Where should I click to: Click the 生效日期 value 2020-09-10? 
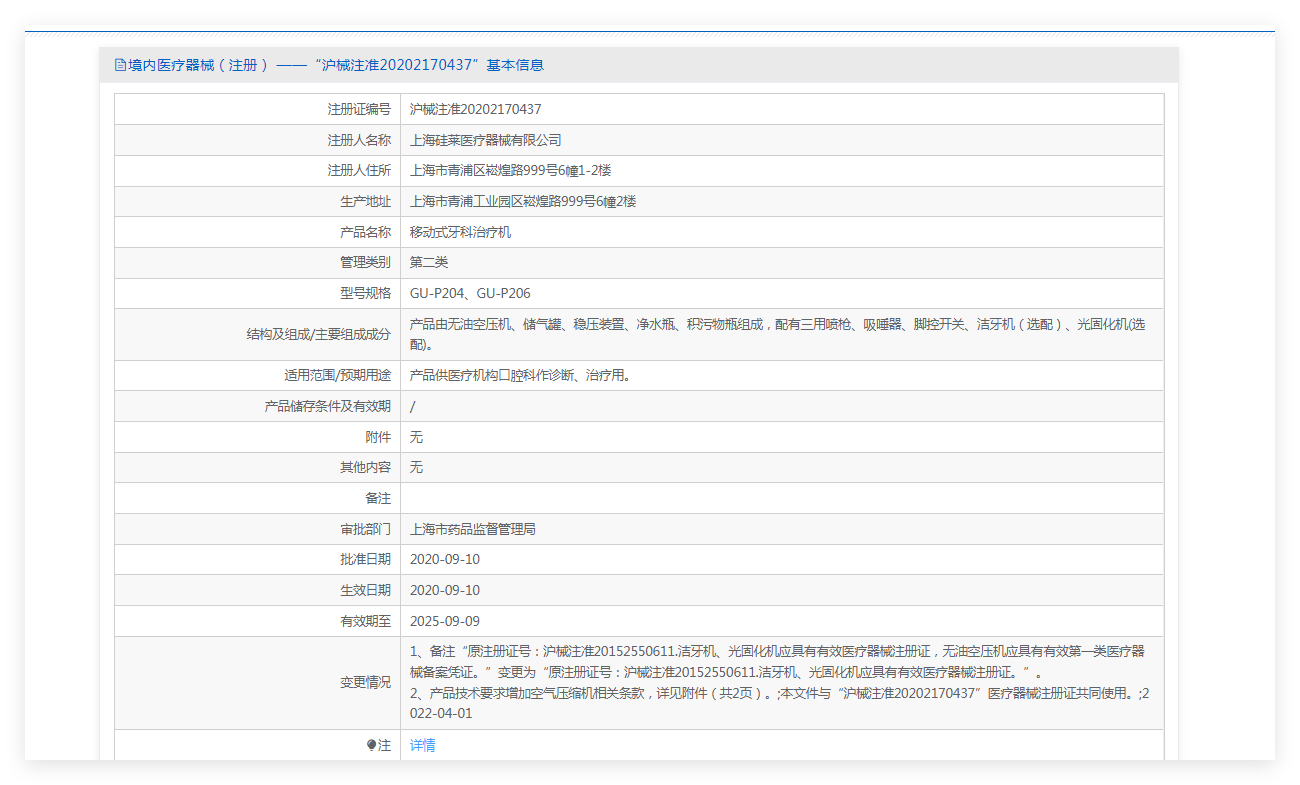(x=444, y=590)
